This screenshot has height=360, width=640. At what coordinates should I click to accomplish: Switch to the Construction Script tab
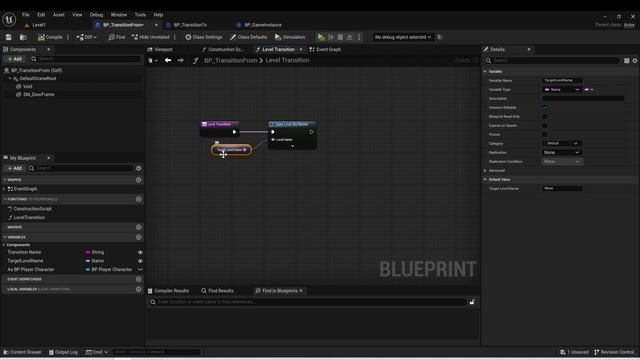[225, 49]
